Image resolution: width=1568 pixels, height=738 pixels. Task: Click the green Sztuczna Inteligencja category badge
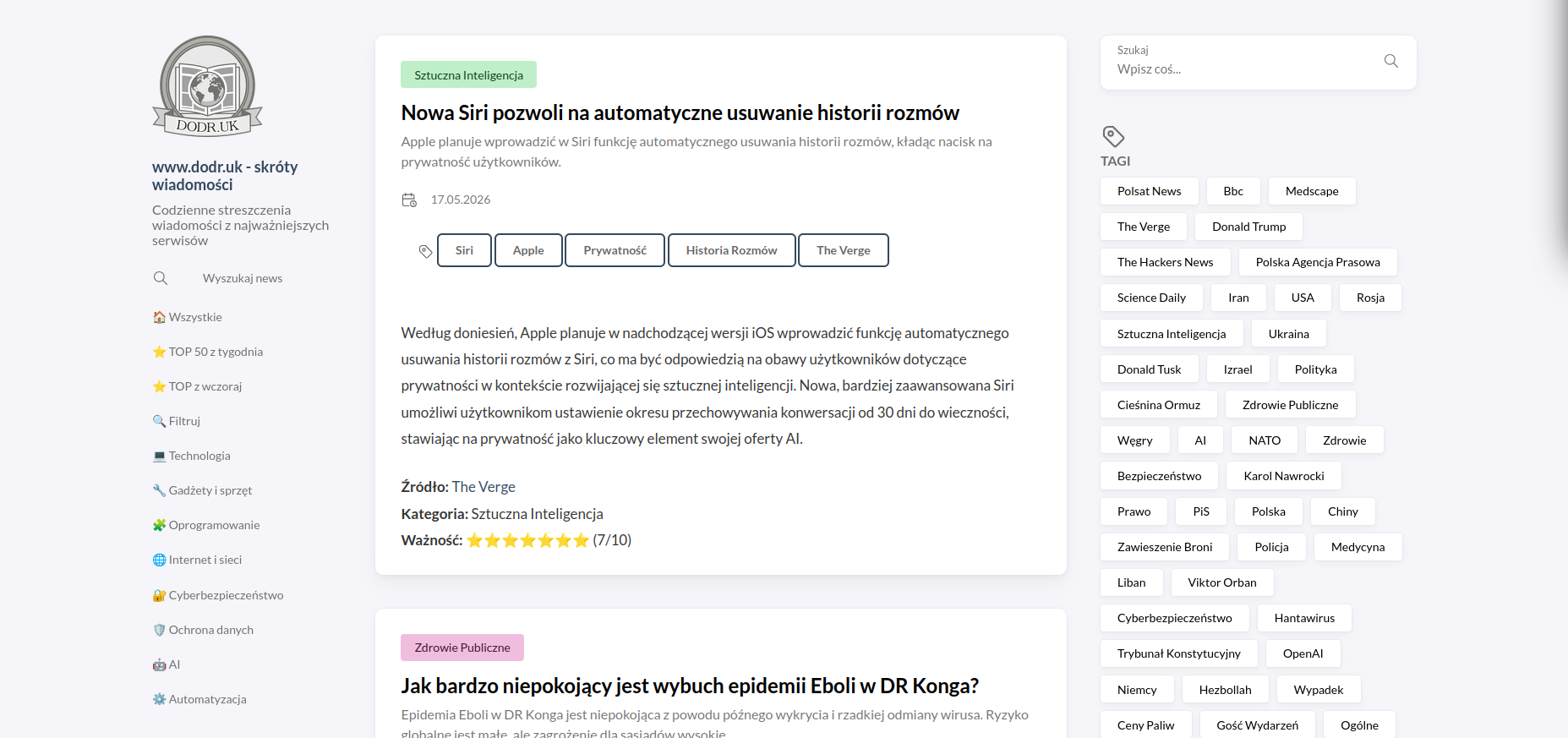point(468,74)
